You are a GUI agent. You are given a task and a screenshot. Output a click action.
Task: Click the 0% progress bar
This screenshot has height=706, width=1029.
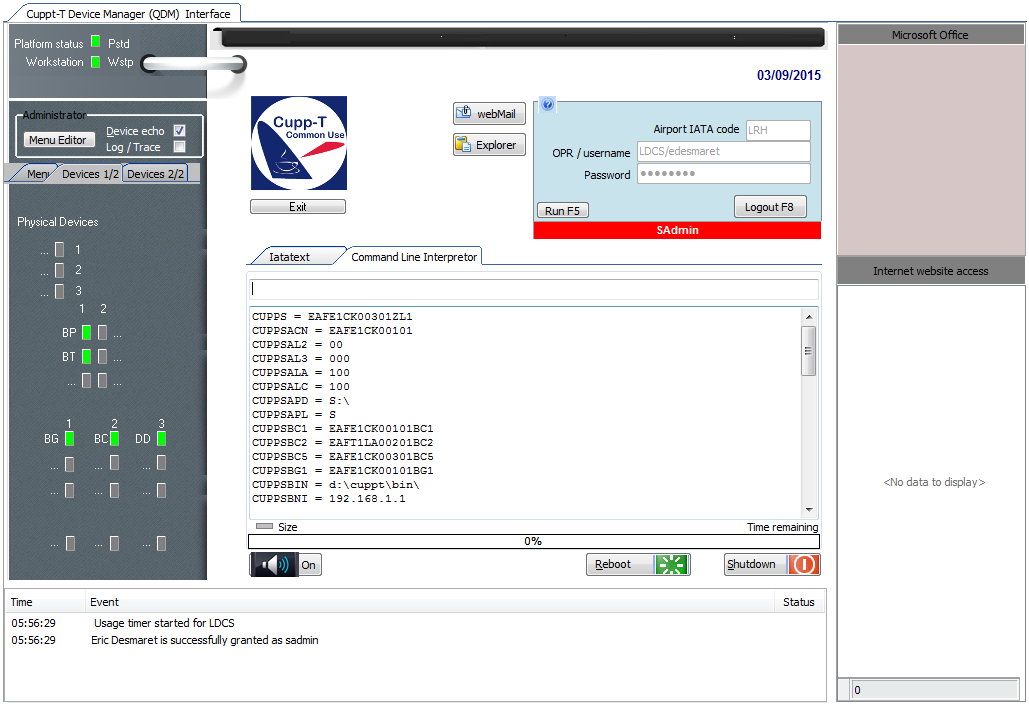pos(533,541)
